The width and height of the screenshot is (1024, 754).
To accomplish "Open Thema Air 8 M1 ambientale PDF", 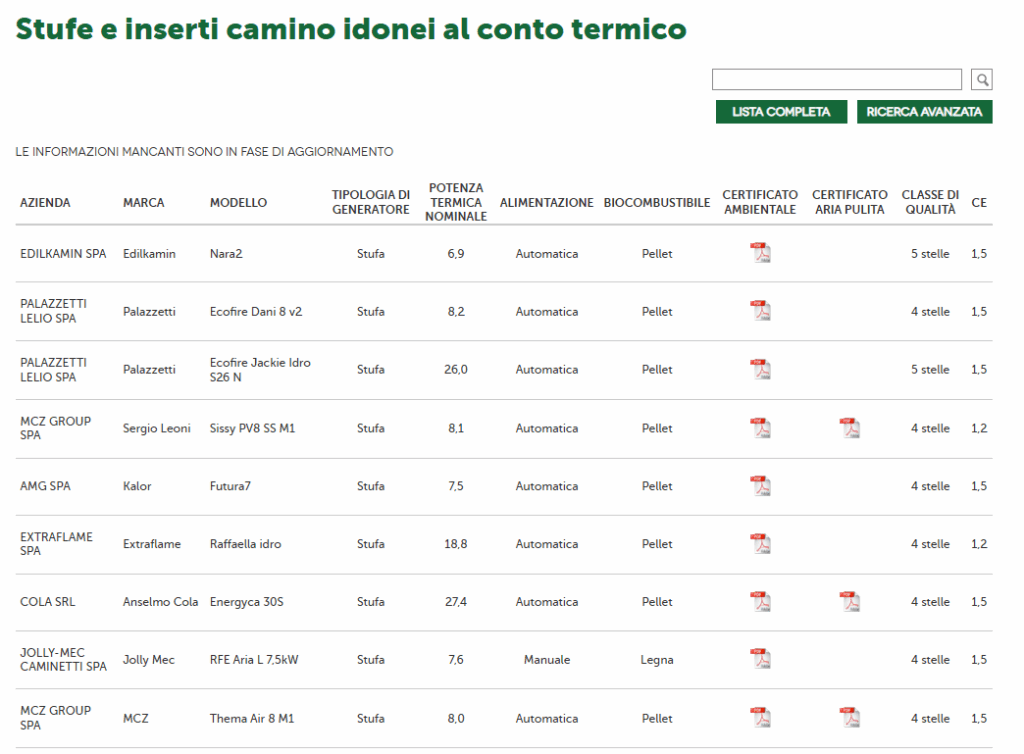I will (760, 718).
